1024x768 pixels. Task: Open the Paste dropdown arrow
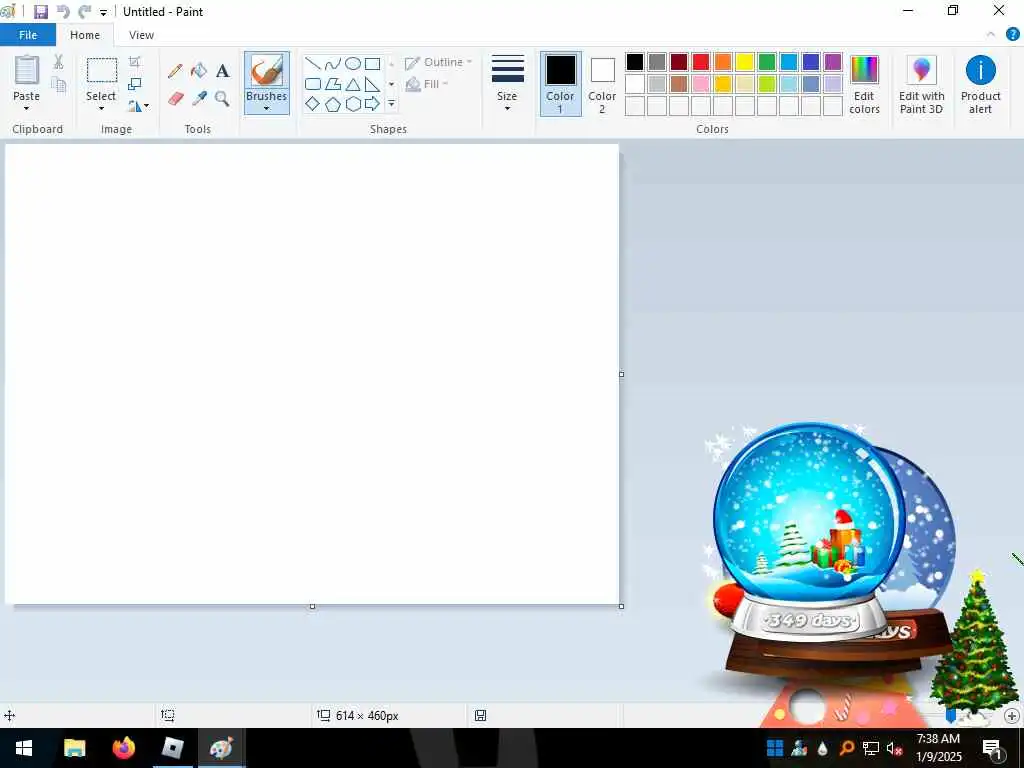tap(26, 108)
